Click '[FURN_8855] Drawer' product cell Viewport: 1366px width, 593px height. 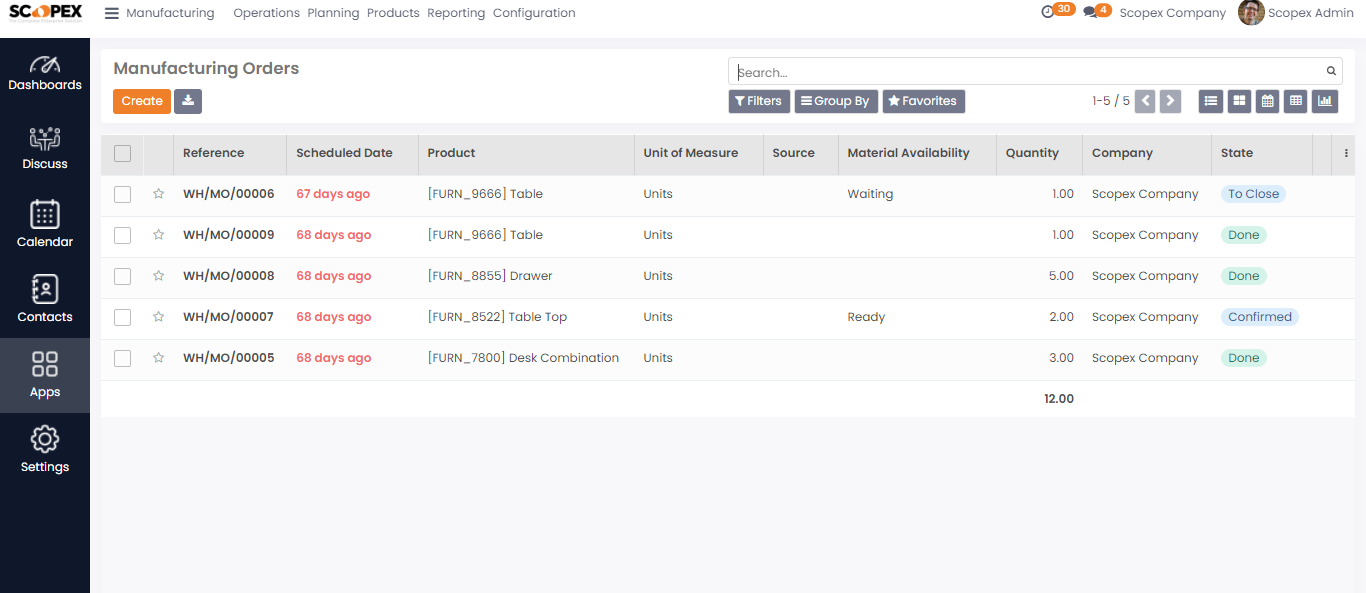tap(490, 276)
